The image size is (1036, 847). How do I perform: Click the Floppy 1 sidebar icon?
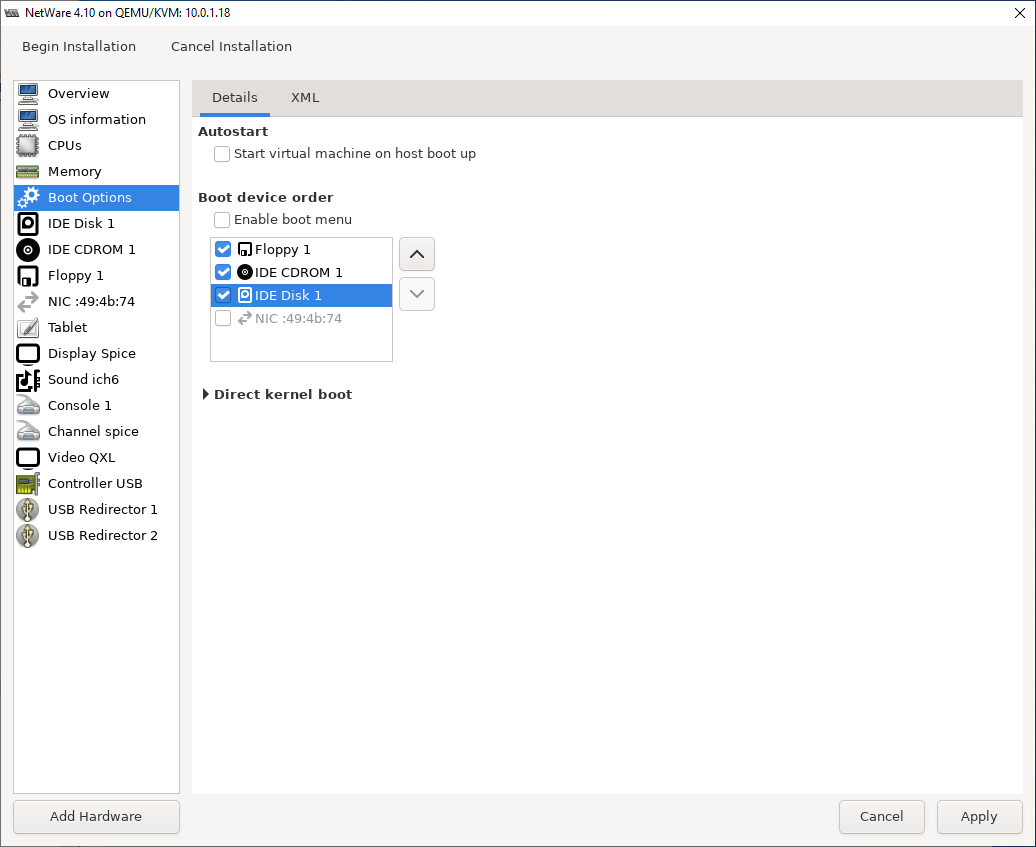click(28, 276)
